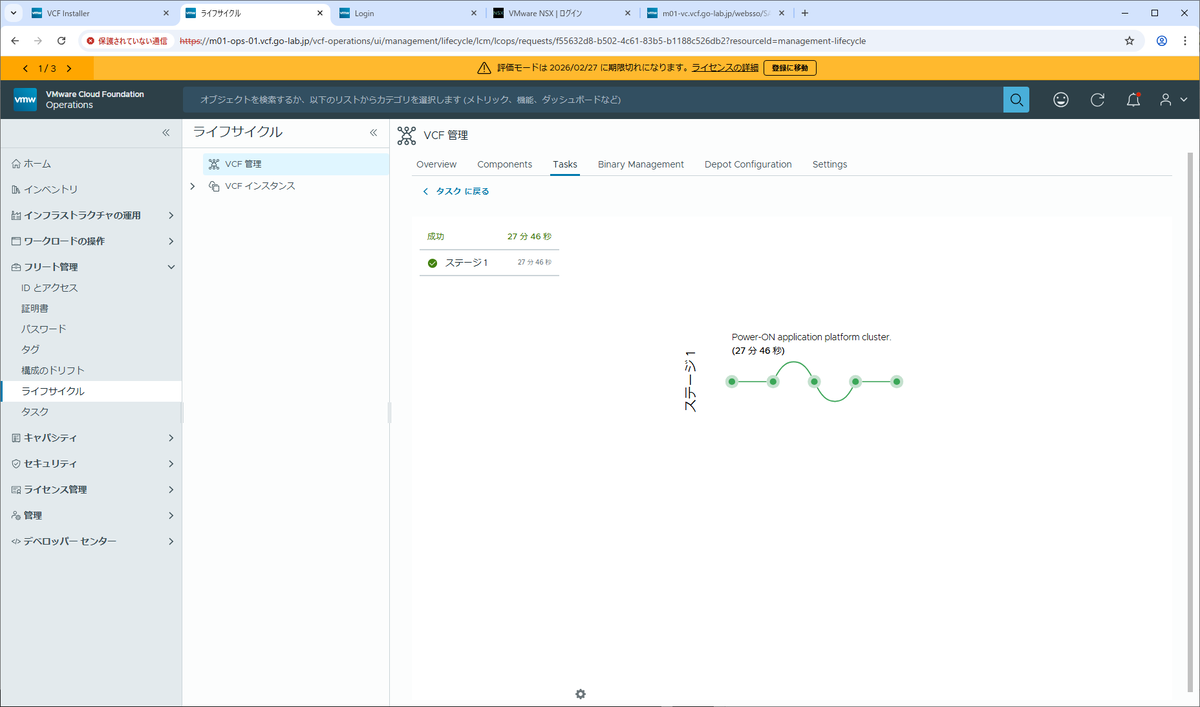Viewport: 1200px width, 707px height.
Task: Click the second node of the stage flow
Action: pyautogui.click(x=773, y=381)
